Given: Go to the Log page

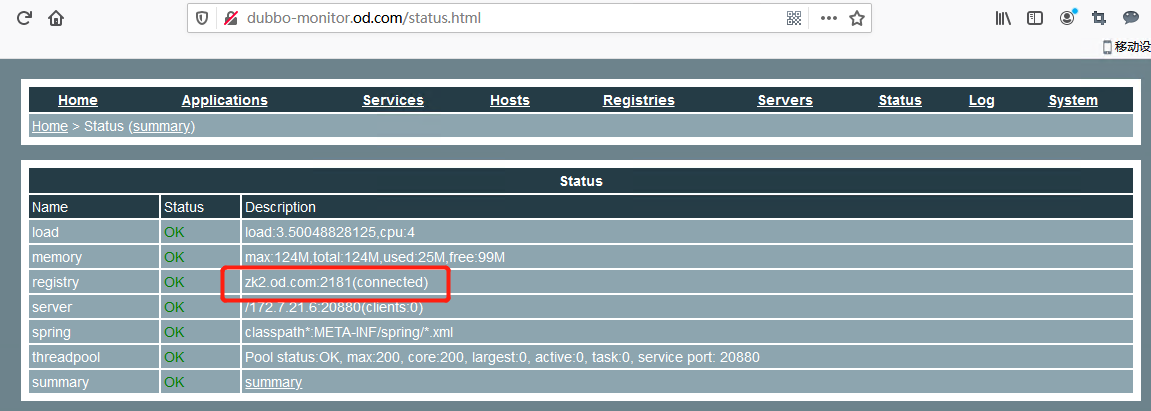Looking at the screenshot, I should 981,100.
